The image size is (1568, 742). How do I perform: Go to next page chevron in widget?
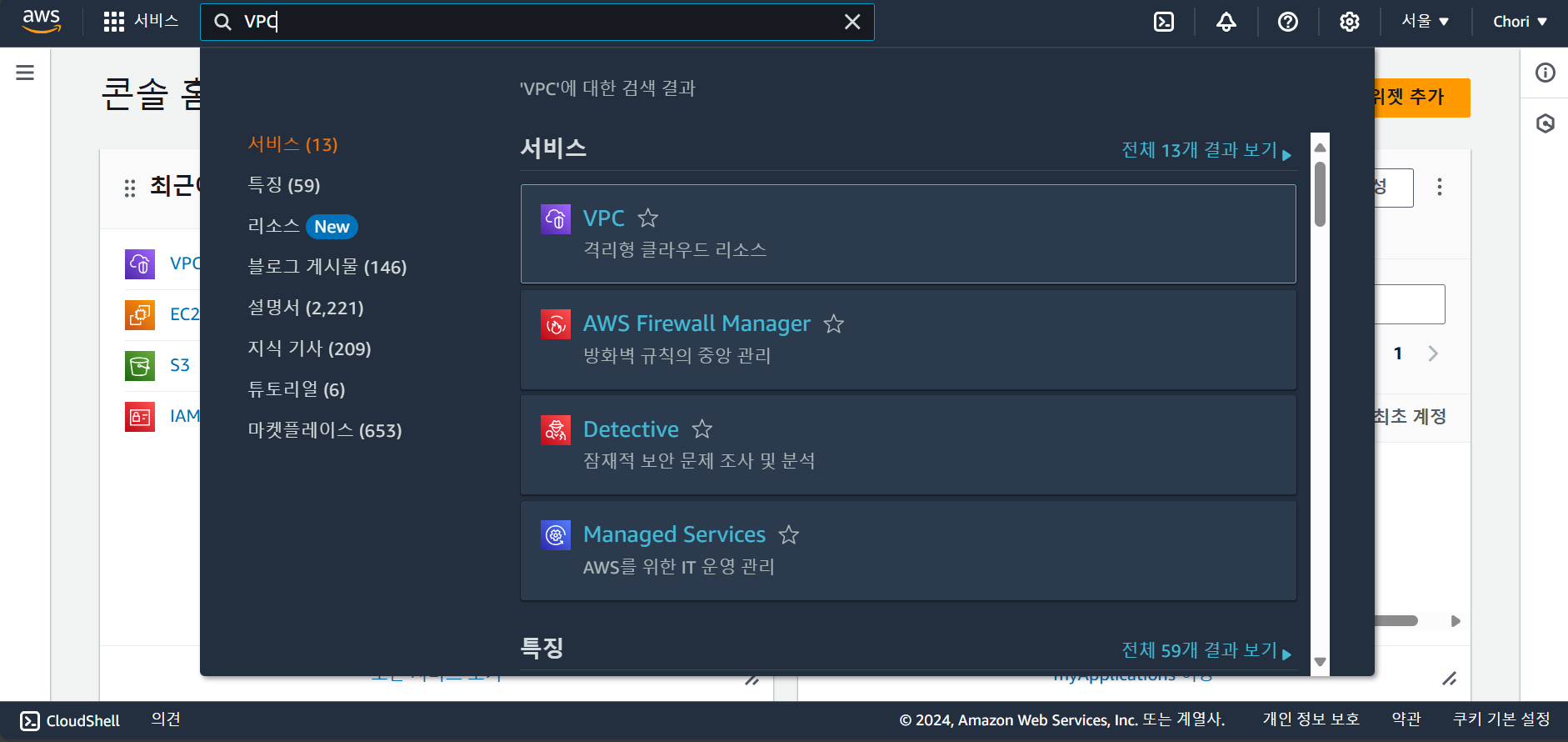(x=1433, y=353)
